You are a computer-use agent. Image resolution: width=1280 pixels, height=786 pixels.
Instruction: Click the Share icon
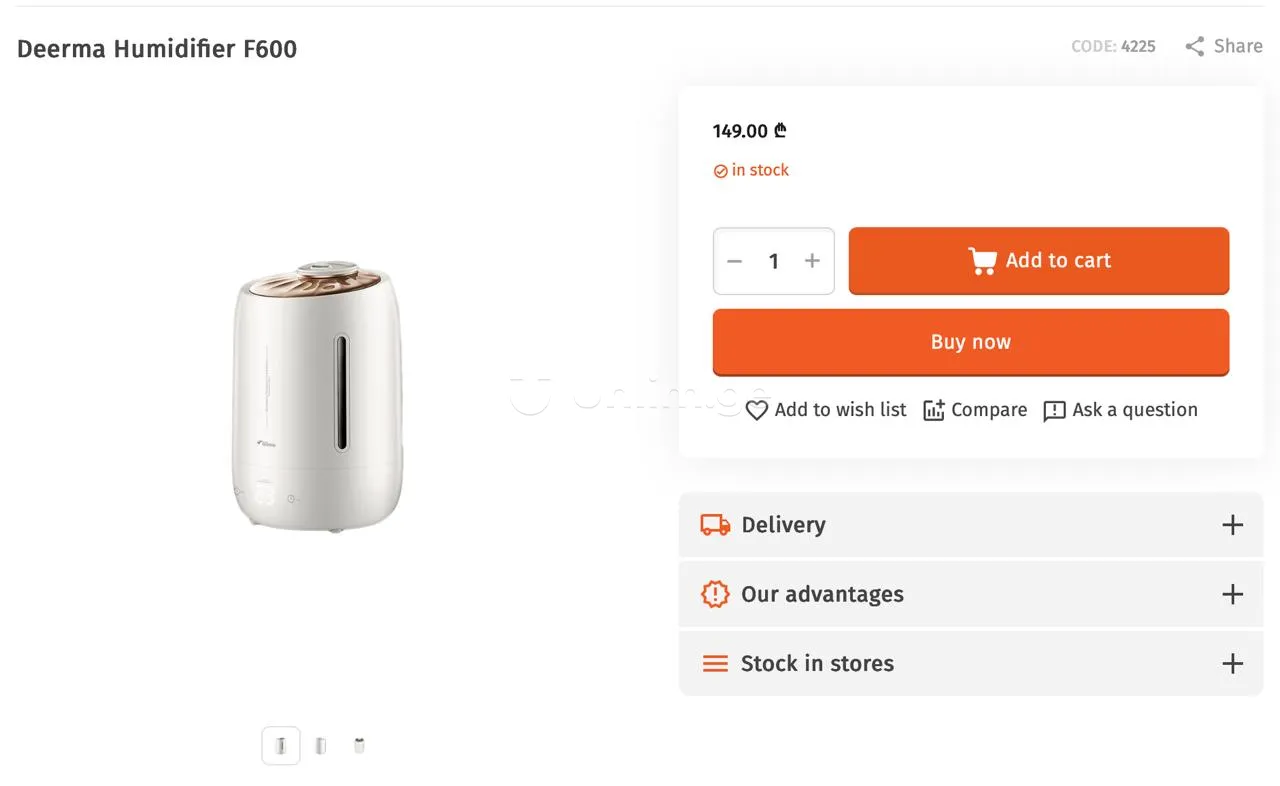click(x=1194, y=46)
